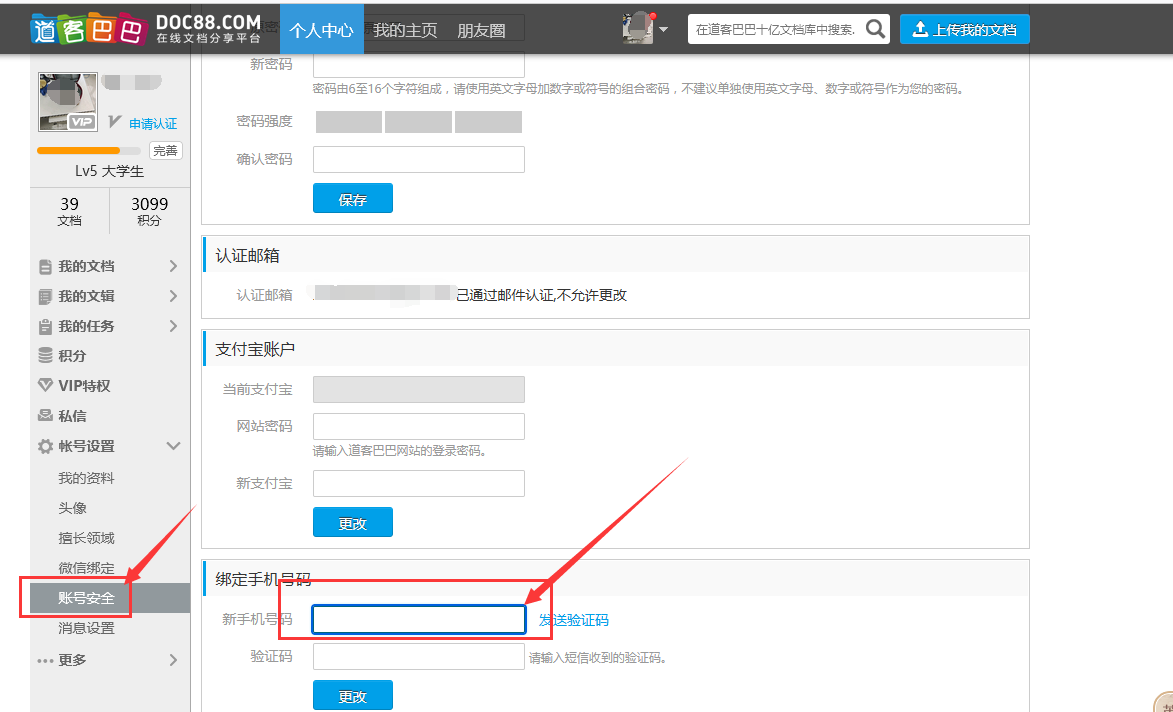The image size is (1173, 712).
Task: Open 积分 points from sidebar
Action: click(x=72, y=356)
